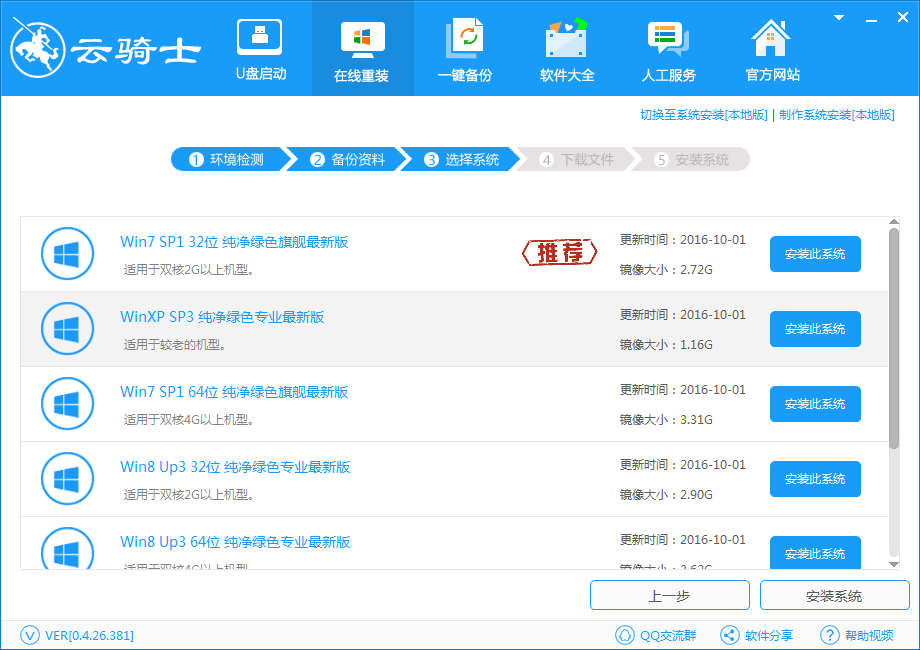Open 一键备份 backup tool
The height and width of the screenshot is (650, 920).
463,48
